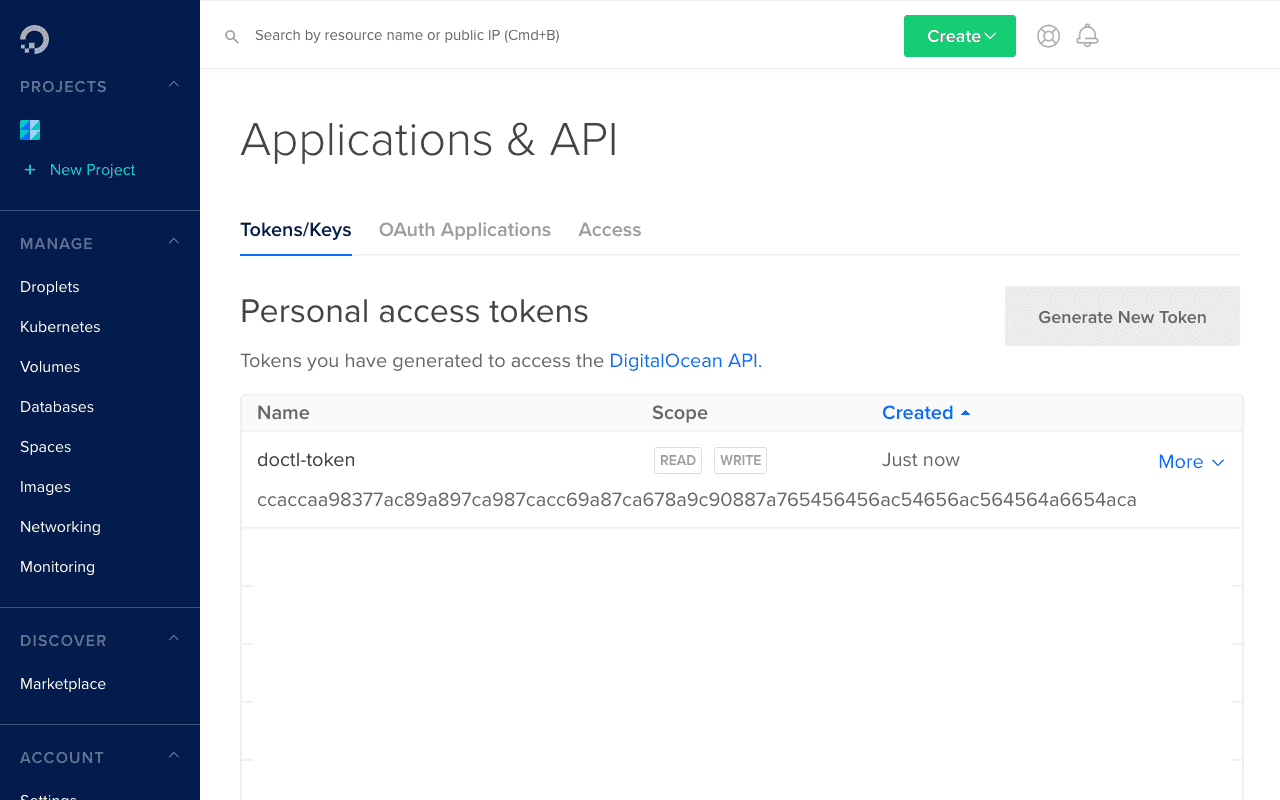Collapse the Projects section chevron

tap(174, 85)
